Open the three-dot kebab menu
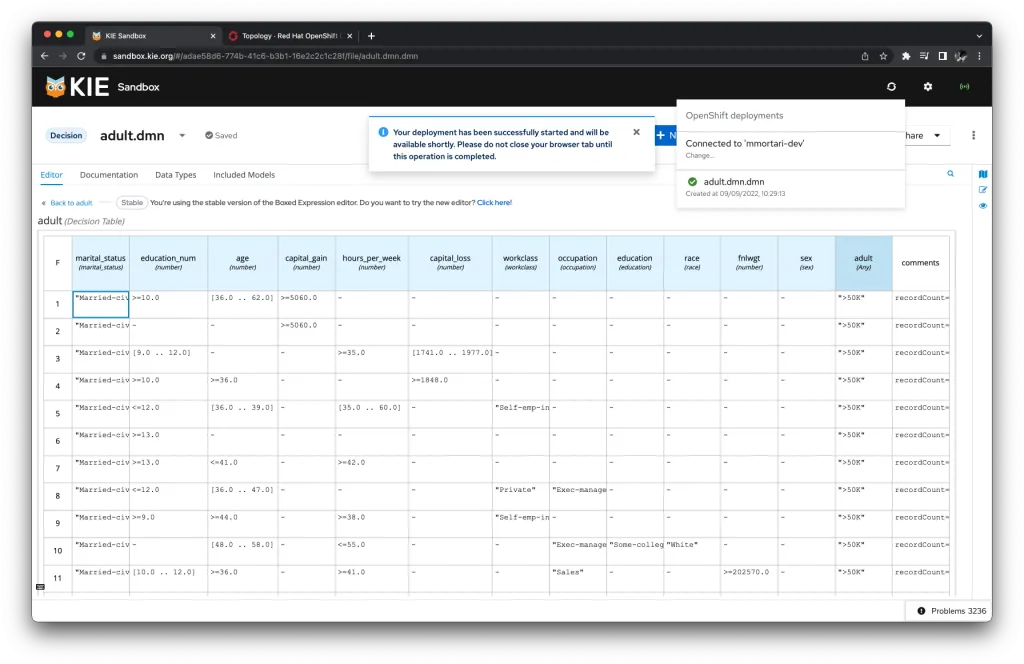The height and width of the screenshot is (664, 1024). (973, 135)
